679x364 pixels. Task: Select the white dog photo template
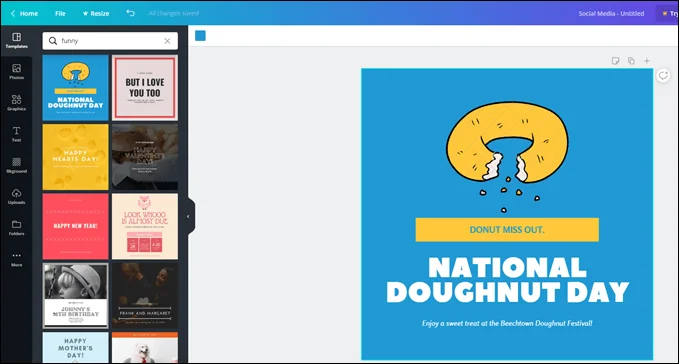pyautogui.click(x=145, y=348)
